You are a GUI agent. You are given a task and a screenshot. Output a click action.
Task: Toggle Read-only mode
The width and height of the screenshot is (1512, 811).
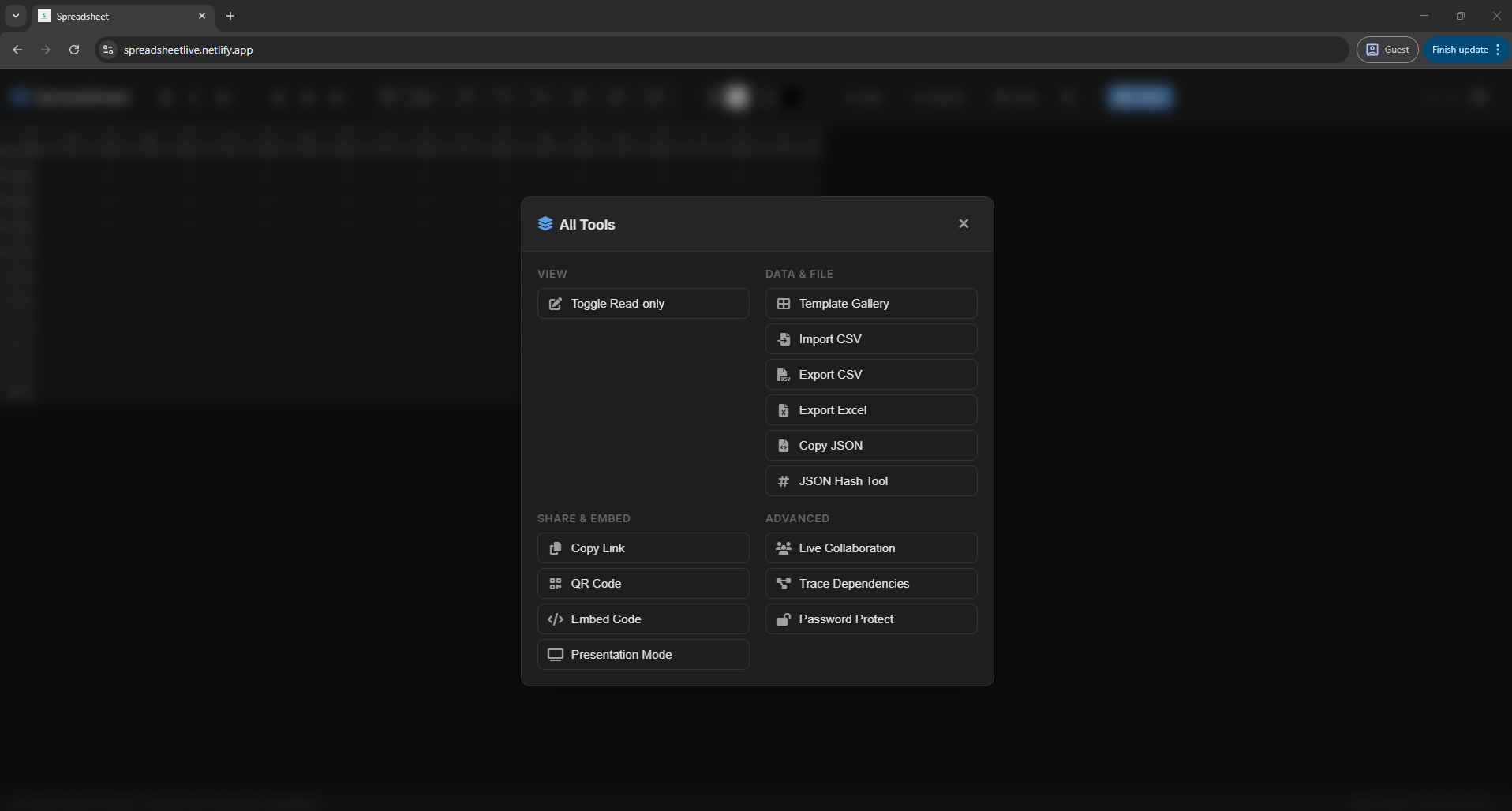[642, 303]
